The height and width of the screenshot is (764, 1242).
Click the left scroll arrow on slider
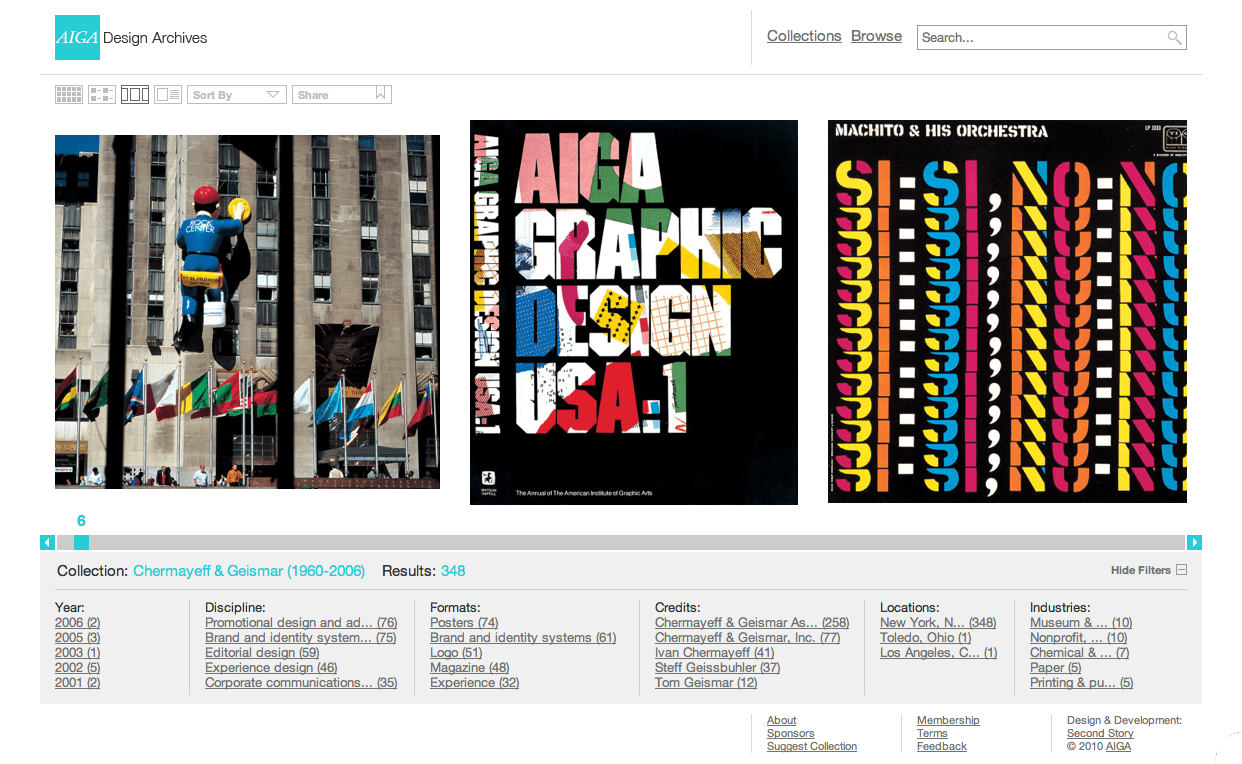coord(47,542)
